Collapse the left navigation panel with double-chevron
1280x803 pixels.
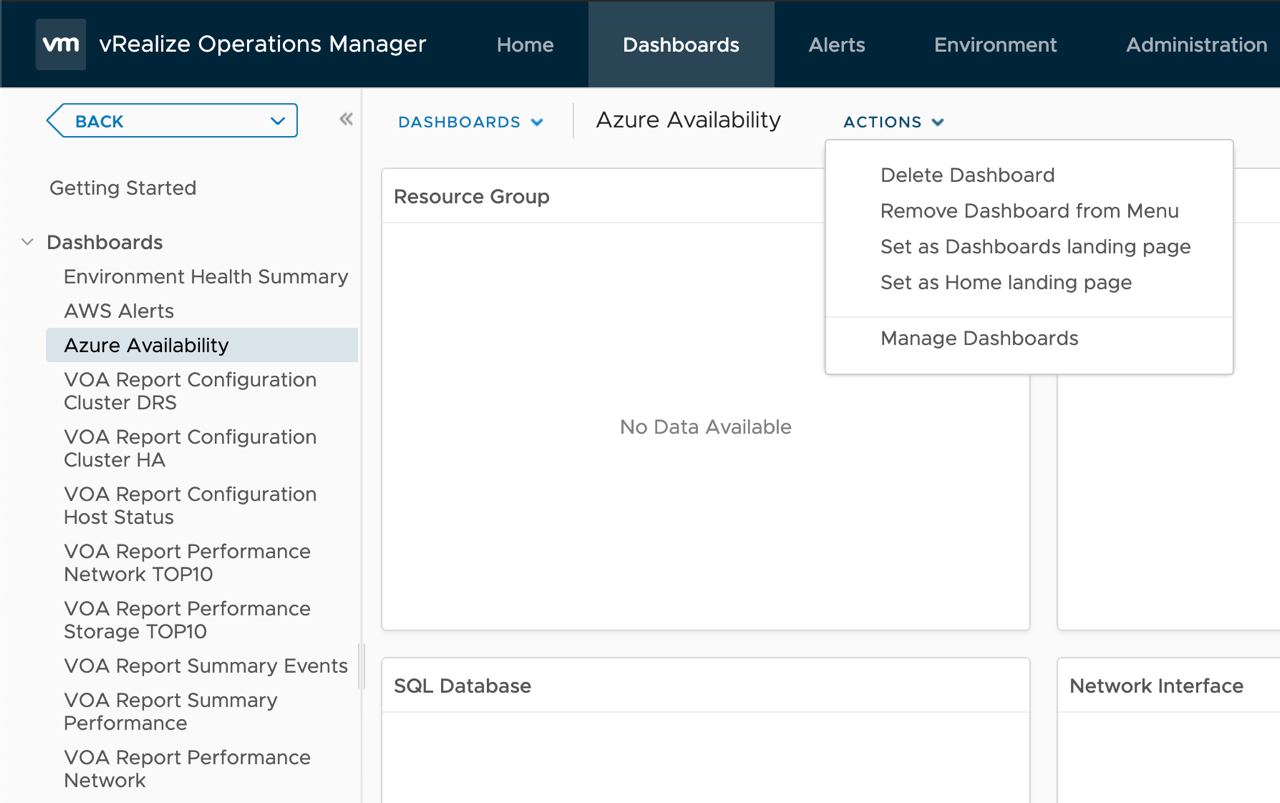[346, 120]
